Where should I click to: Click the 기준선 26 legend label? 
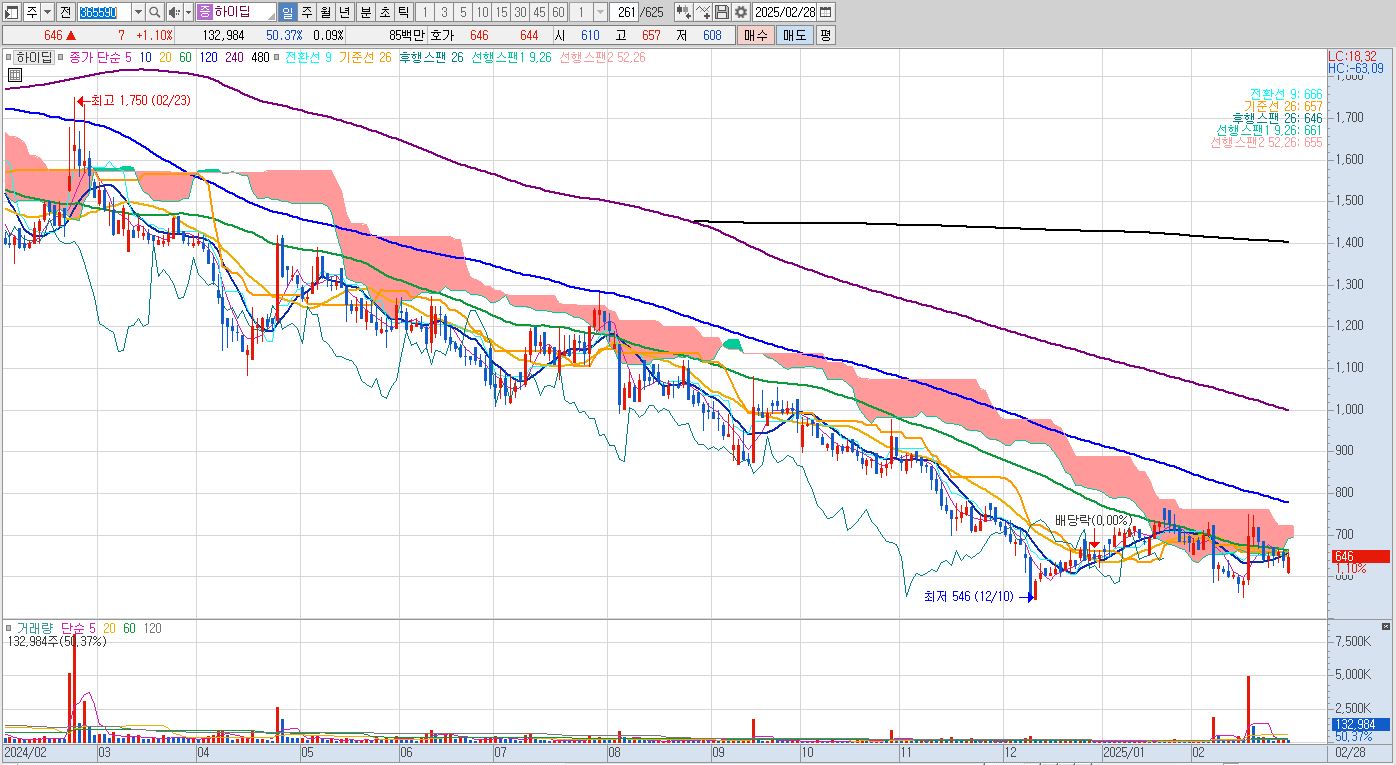[x=364, y=58]
